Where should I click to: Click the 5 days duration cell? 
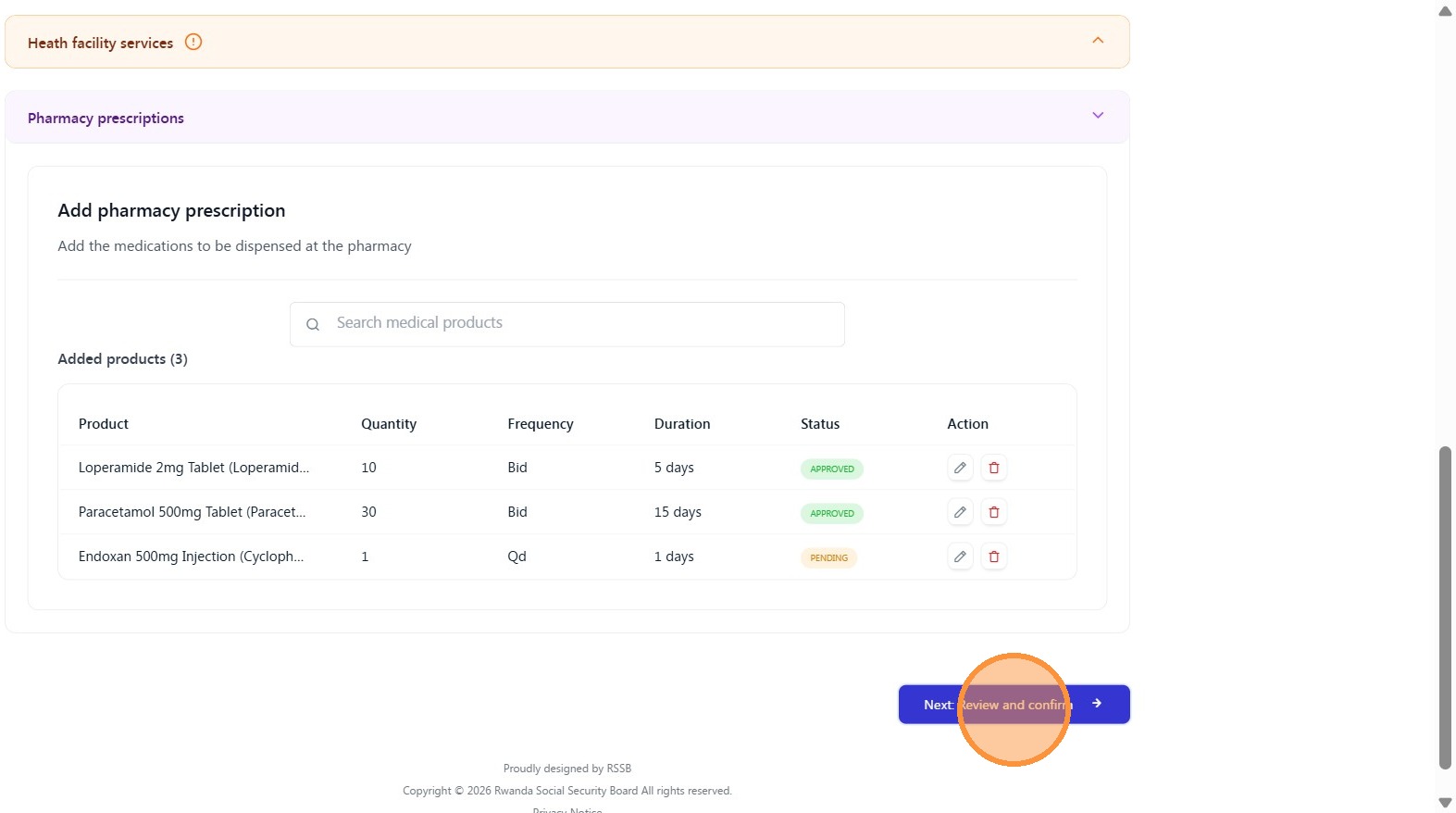click(674, 468)
